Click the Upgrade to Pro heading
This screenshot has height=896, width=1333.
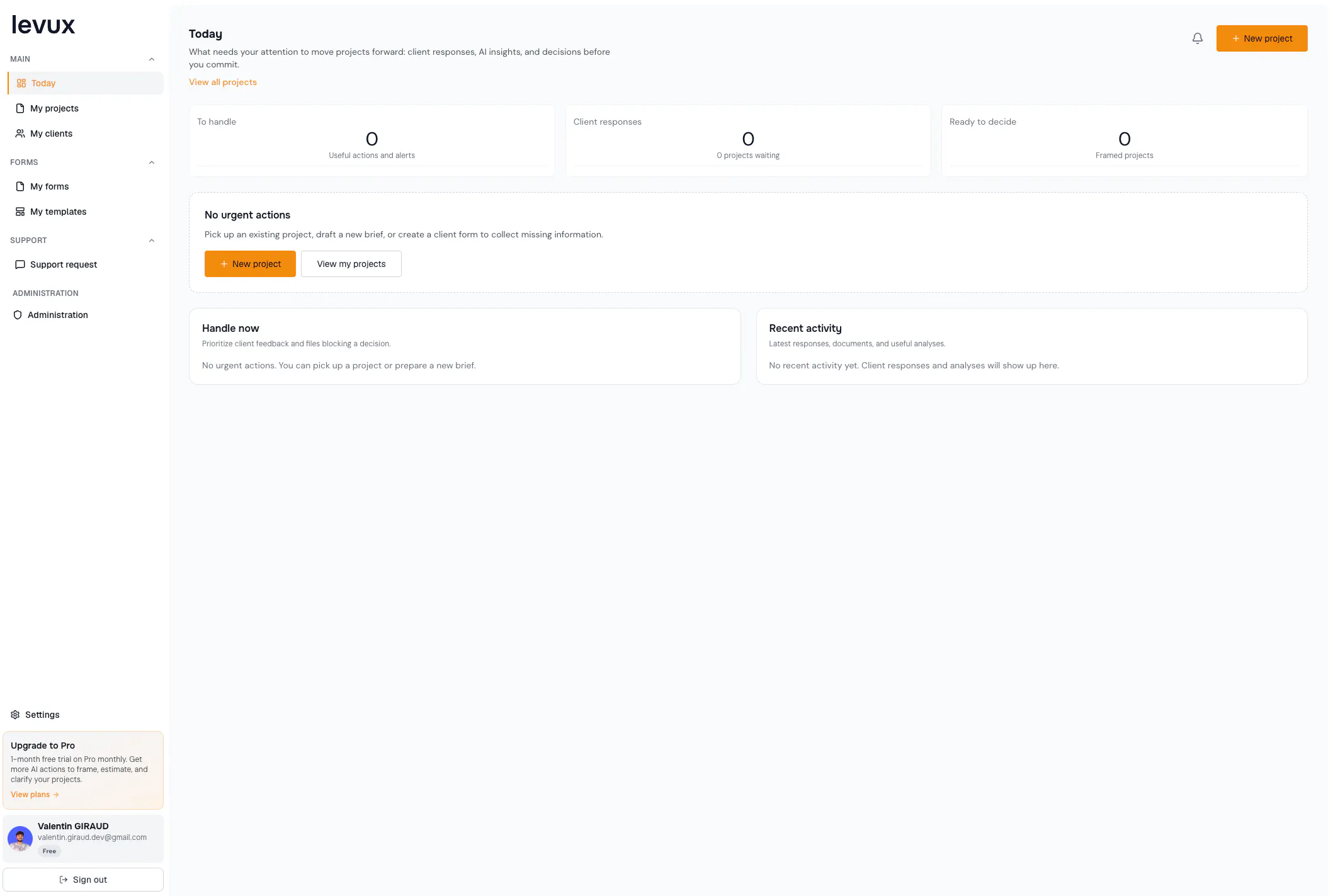43,746
